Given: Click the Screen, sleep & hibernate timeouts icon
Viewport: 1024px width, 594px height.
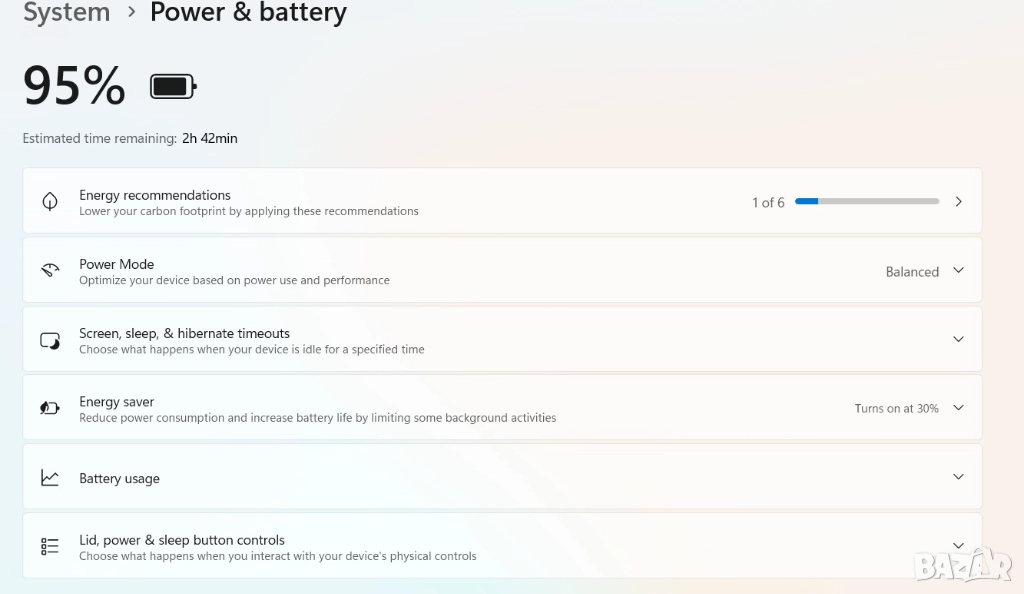Looking at the screenshot, I should (x=50, y=341).
